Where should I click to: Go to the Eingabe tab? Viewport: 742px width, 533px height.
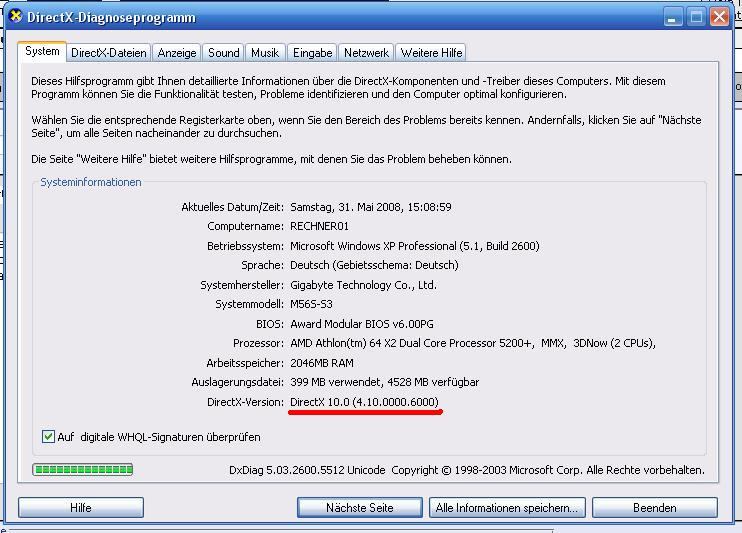[312, 53]
